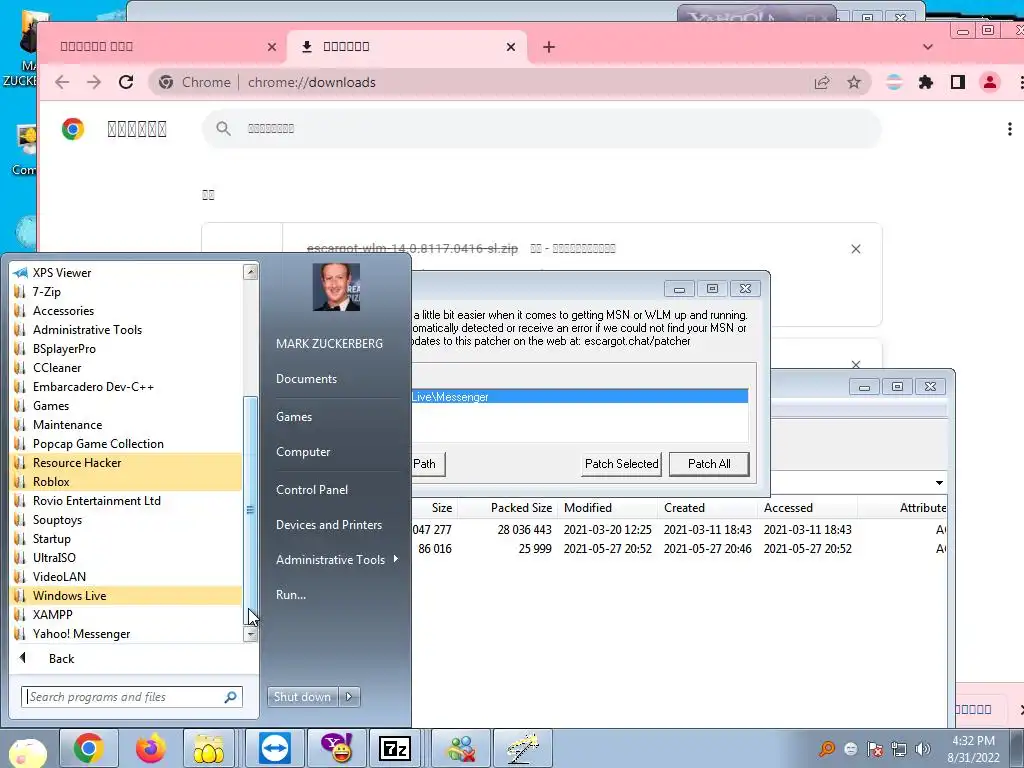
Task: Launch Firefox from the taskbar
Action: tap(150, 748)
